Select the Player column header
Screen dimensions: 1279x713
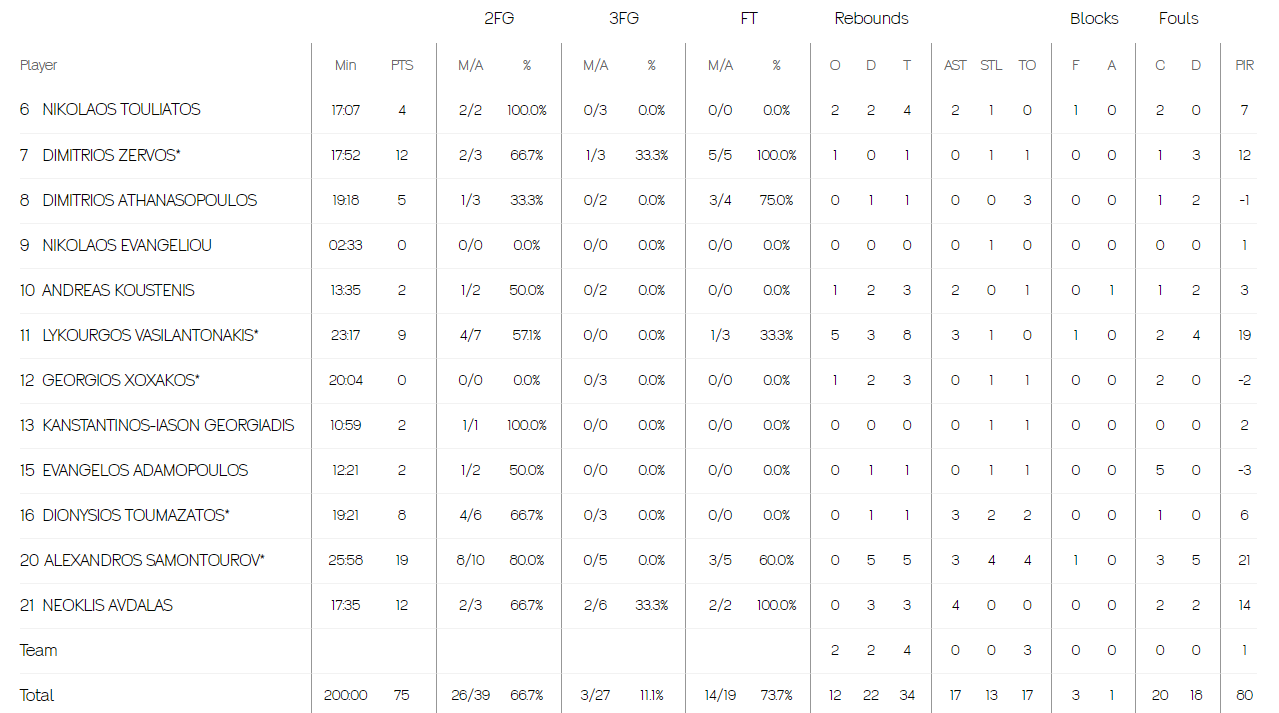pos(38,65)
